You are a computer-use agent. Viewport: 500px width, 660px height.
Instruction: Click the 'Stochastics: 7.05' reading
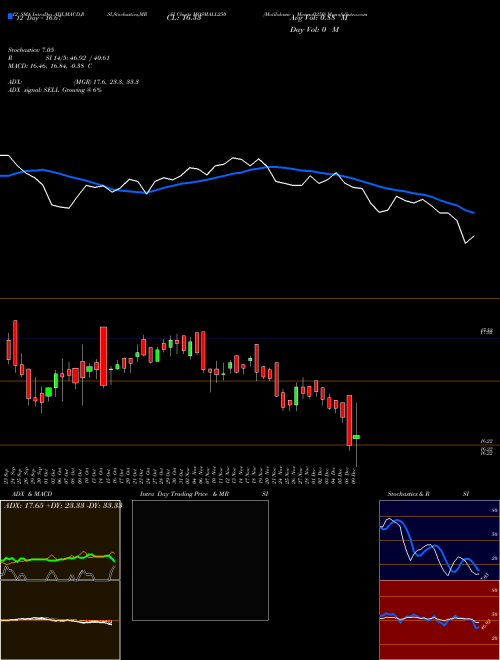tap(31, 50)
